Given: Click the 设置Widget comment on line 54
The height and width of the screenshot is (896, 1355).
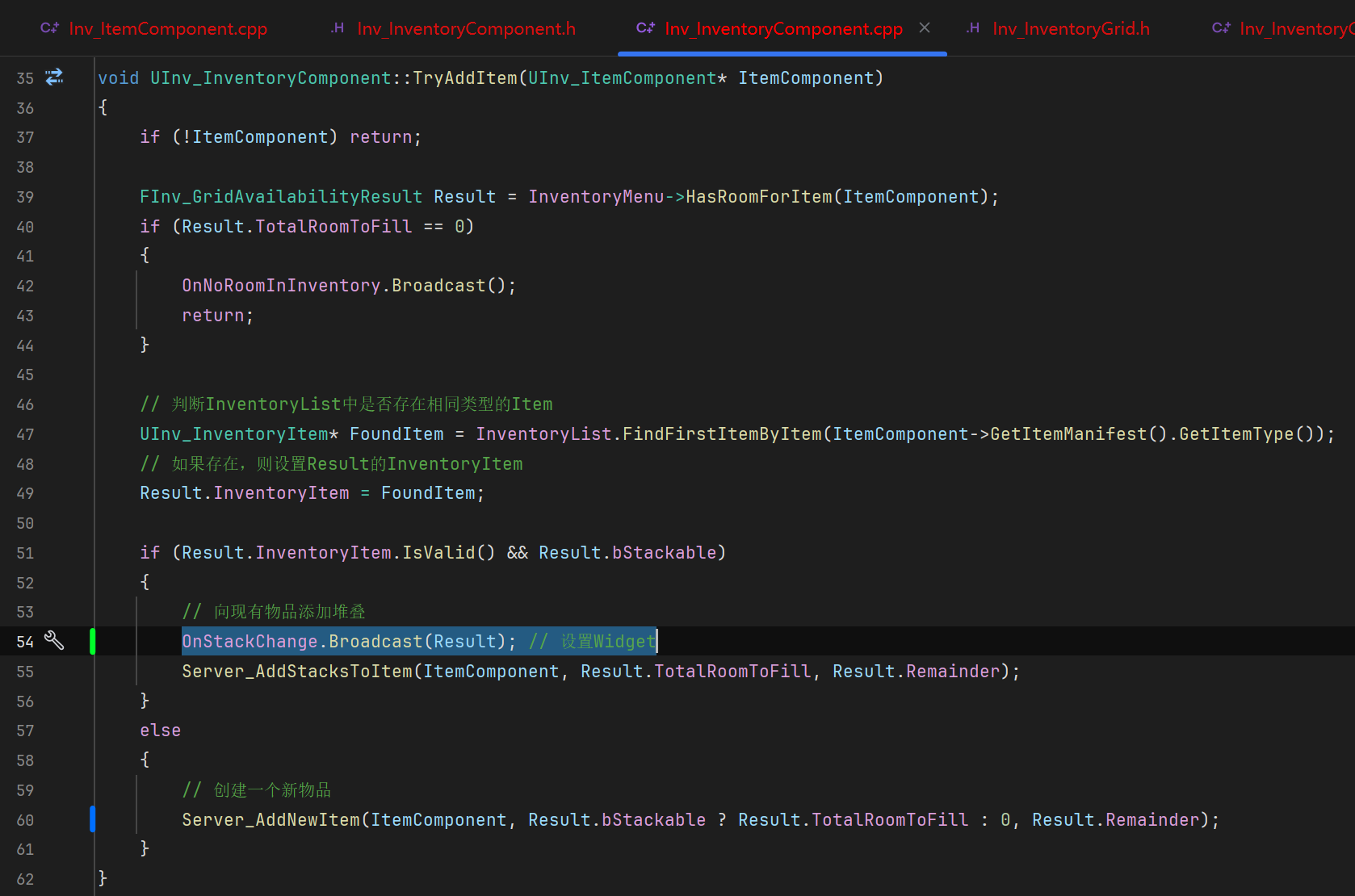Looking at the screenshot, I should [x=592, y=642].
